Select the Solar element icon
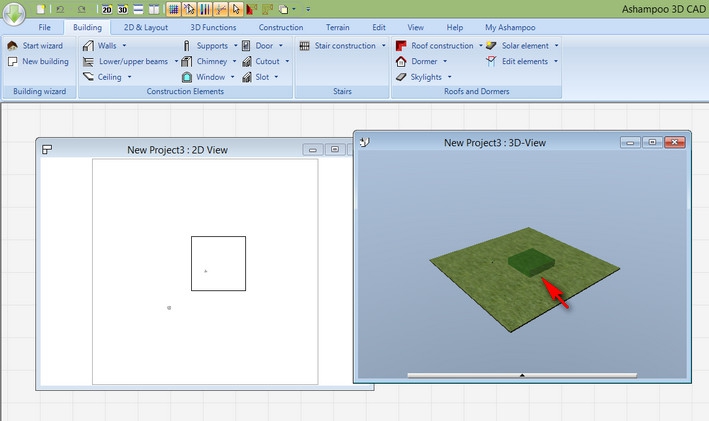Screen dimensions: 709x421 [x=492, y=46]
